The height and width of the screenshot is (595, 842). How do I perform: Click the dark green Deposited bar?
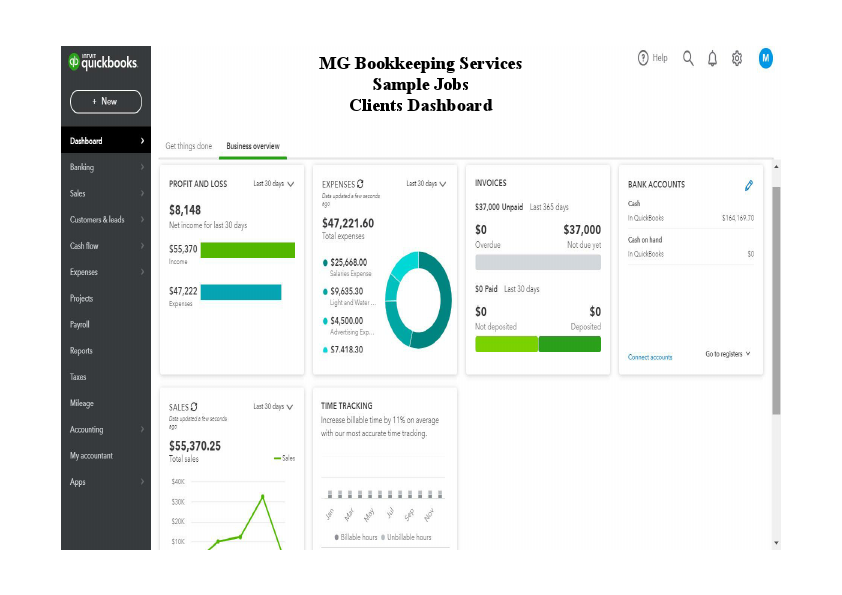569,344
